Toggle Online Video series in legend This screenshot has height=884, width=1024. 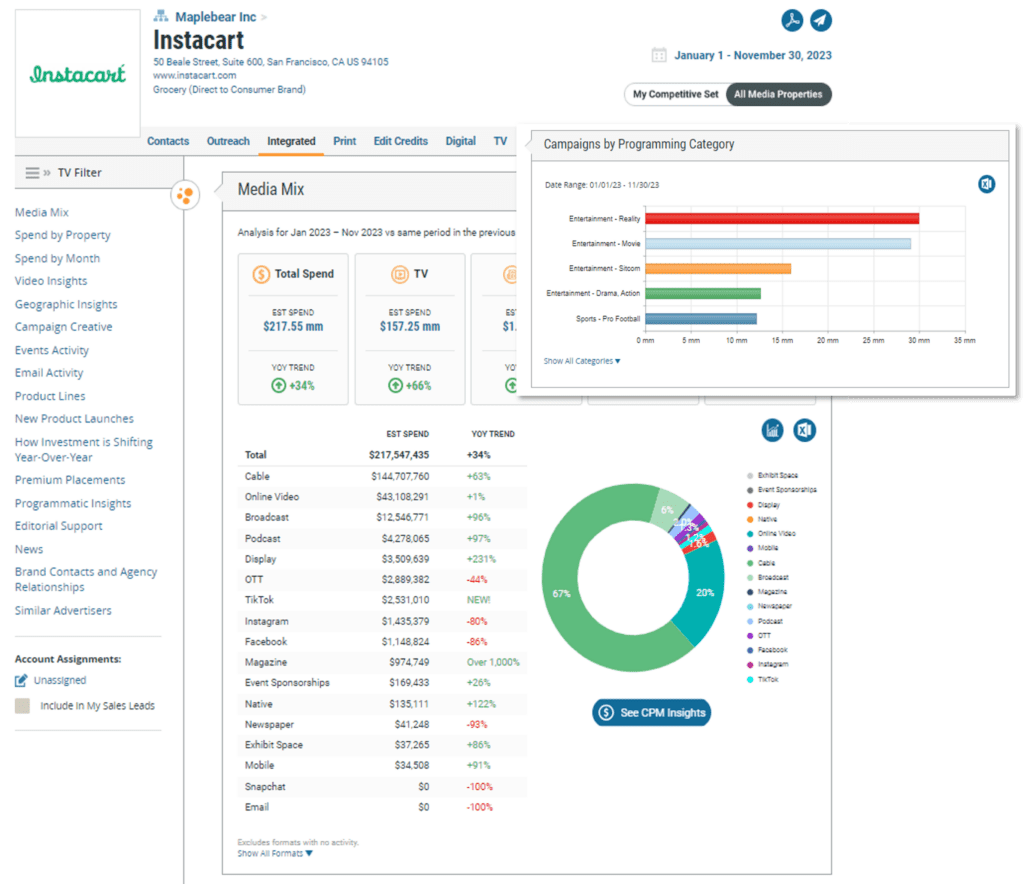click(771, 533)
